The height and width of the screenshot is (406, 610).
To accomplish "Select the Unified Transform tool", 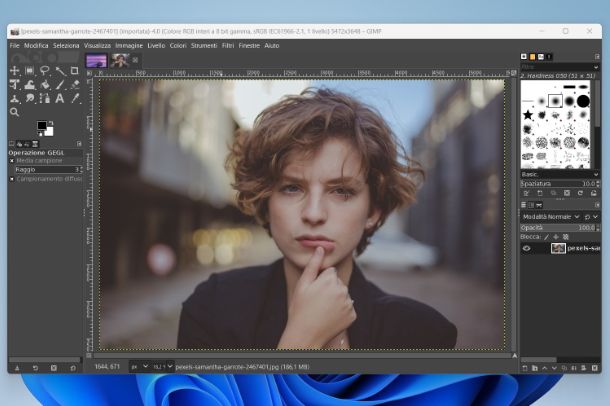I will [14, 84].
